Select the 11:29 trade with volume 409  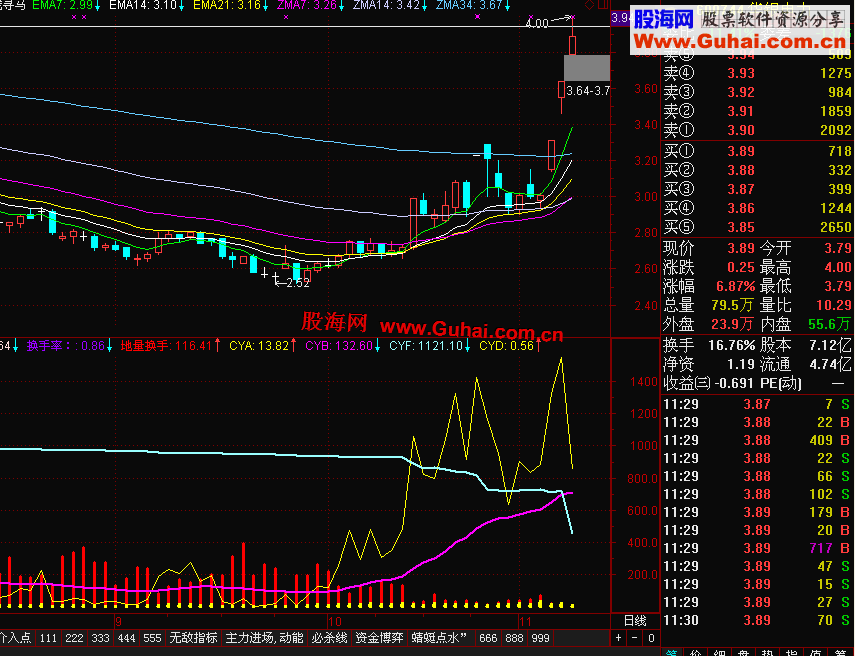757,440
